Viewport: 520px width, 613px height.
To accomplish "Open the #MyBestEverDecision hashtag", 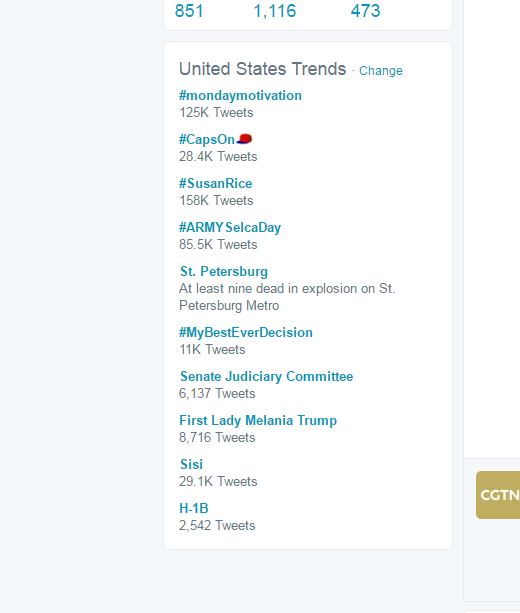I will tap(246, 333).
